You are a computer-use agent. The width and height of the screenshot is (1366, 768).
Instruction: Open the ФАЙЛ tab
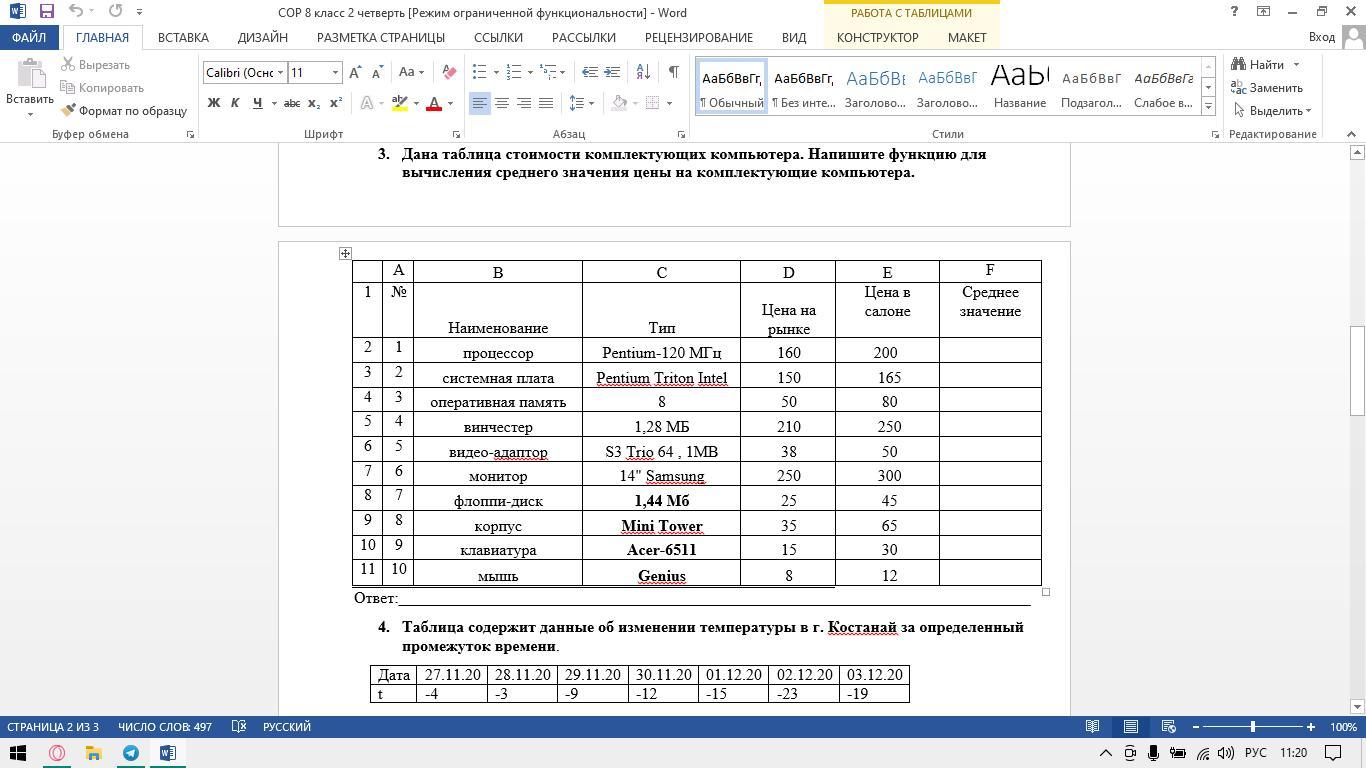[x=29, y=37]
